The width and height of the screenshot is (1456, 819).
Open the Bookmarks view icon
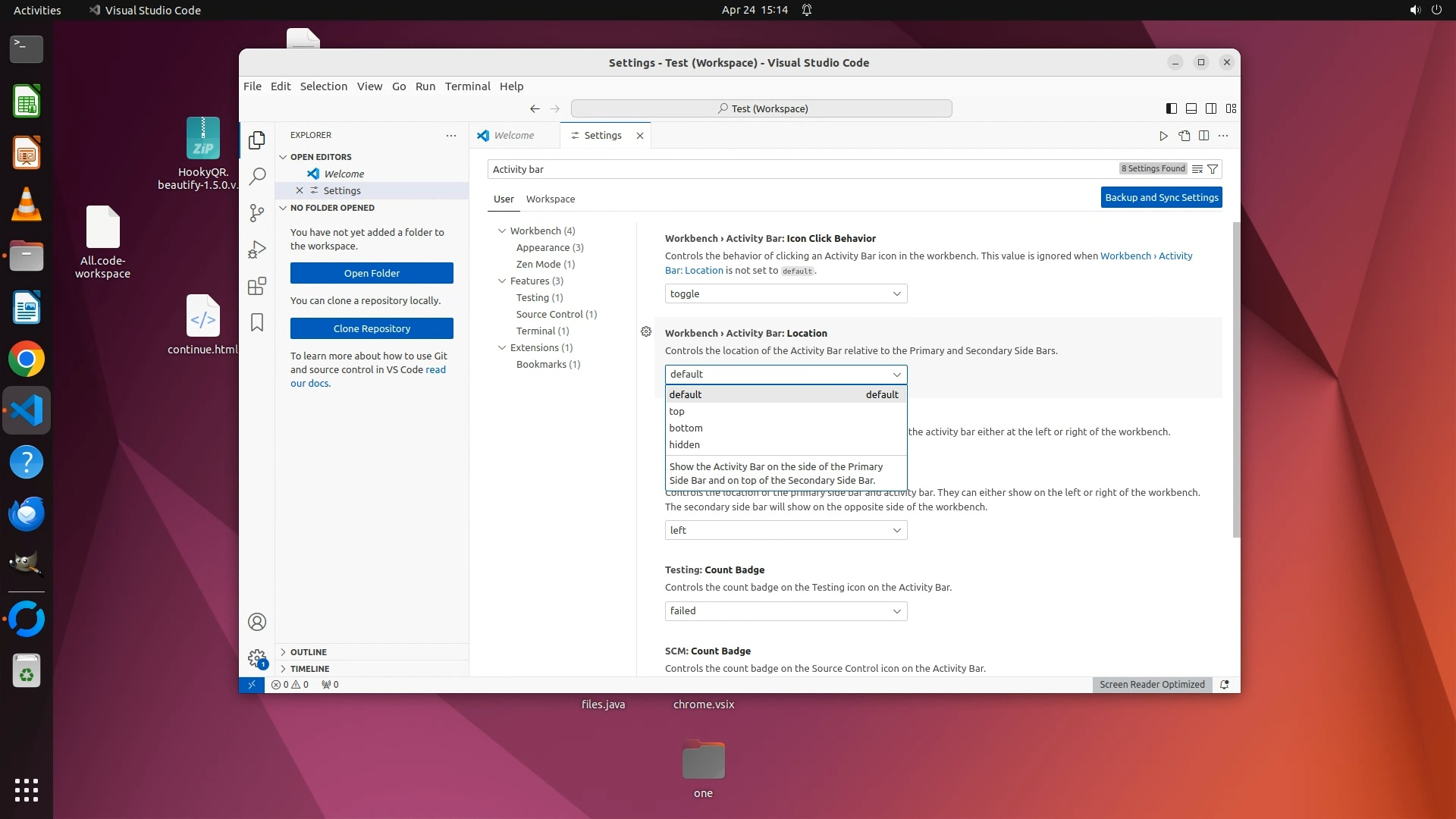(x=257, y=322)
